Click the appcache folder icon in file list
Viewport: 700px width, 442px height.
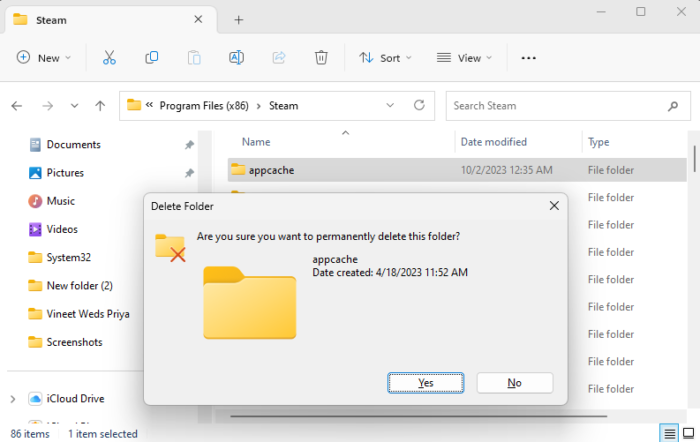tap(238, 170)
